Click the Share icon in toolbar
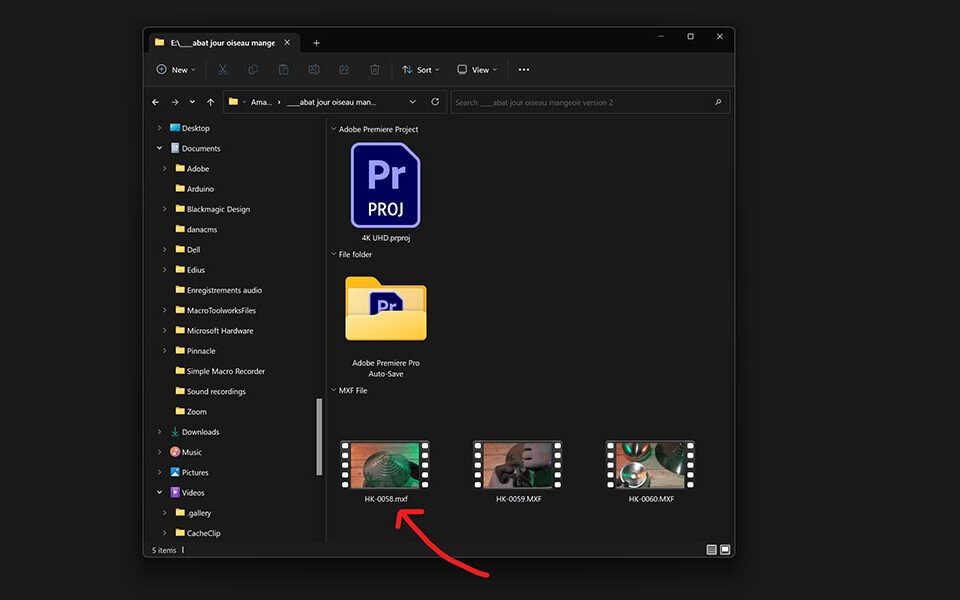 tap(344, 70)
